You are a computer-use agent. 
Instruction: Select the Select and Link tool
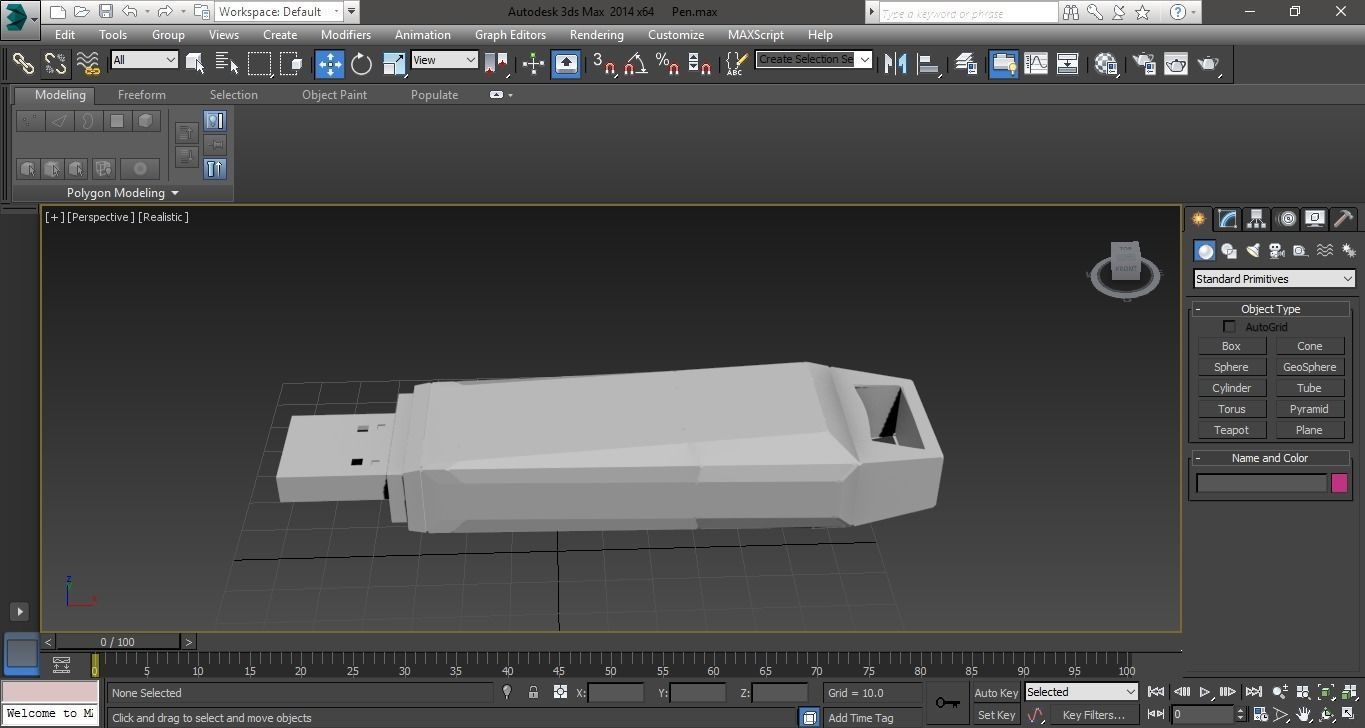(23, 63)
